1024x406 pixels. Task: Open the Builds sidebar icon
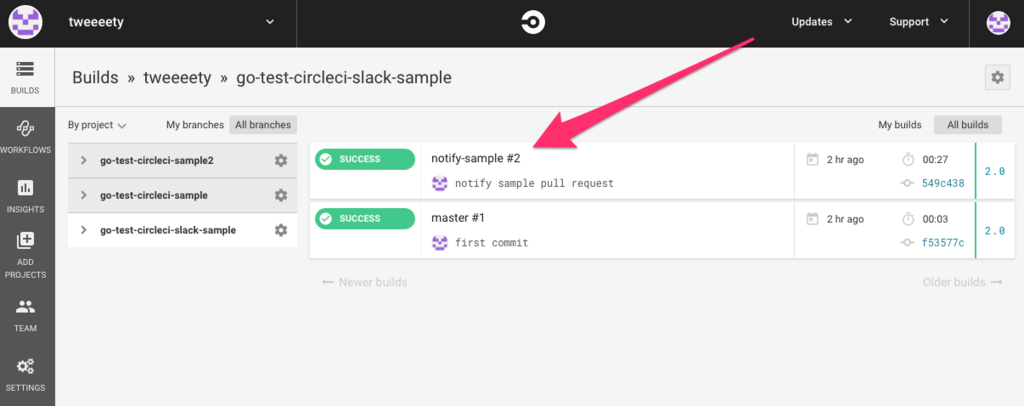[x=26, y=77]
